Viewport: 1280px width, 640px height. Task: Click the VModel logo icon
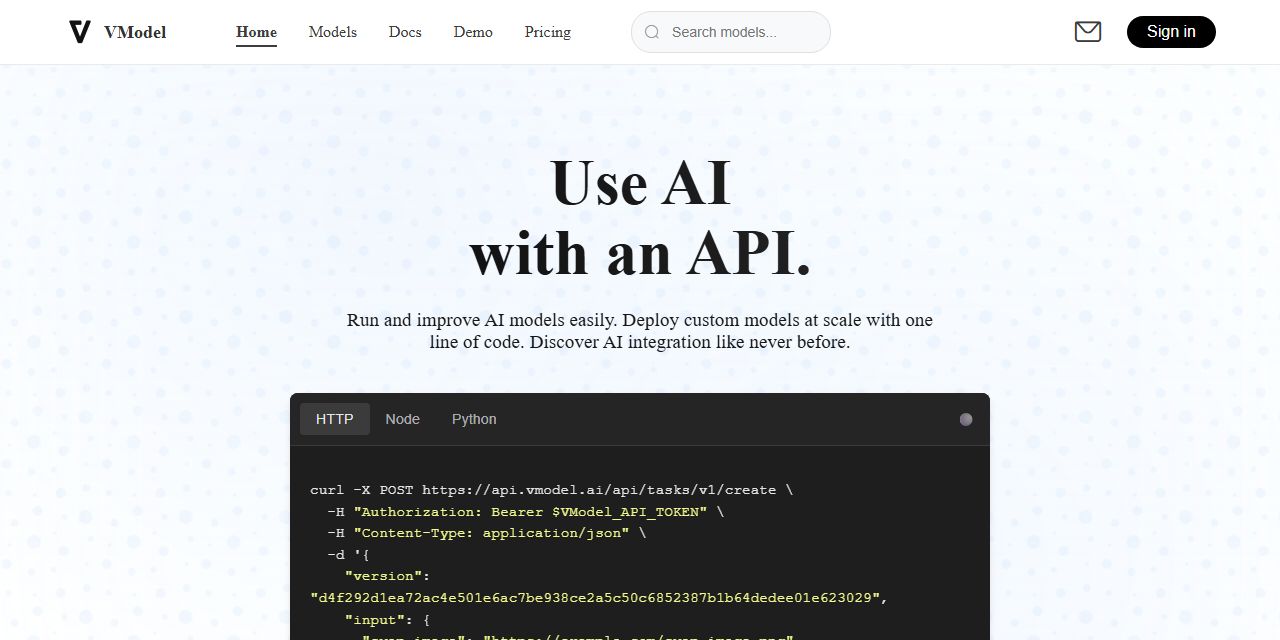80,32
